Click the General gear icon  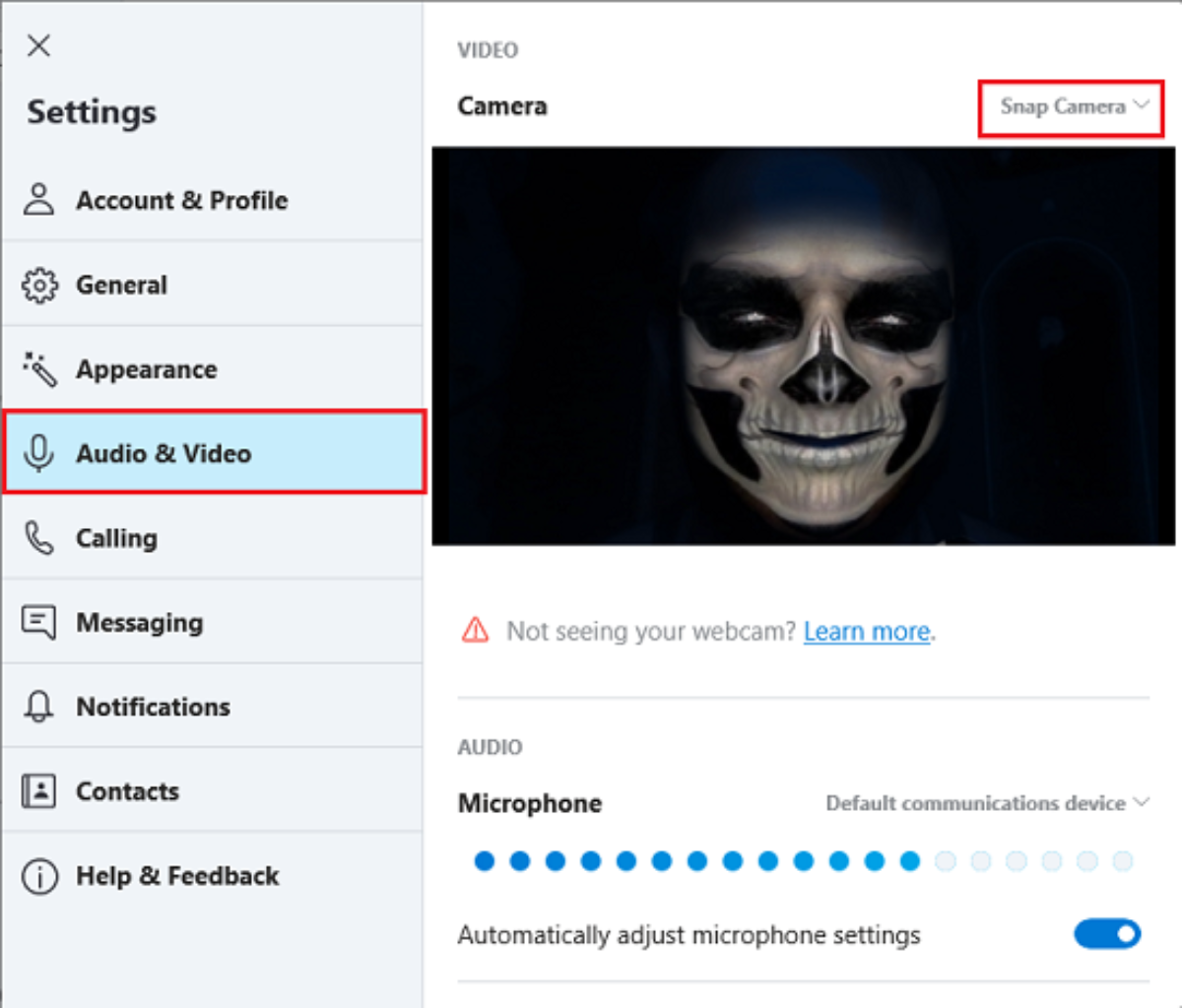pos(39,285)
